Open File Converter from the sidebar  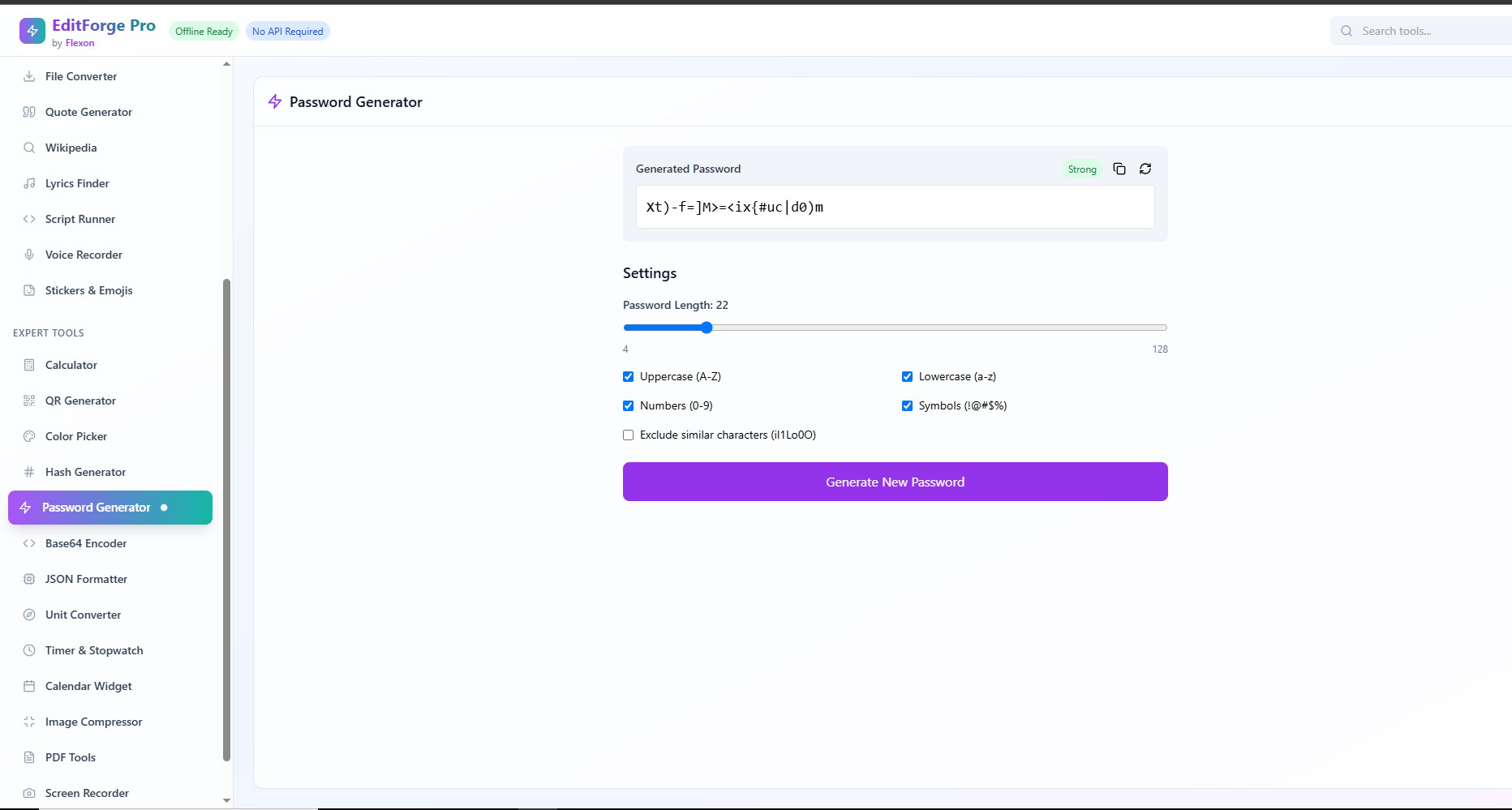click(110, 76)
